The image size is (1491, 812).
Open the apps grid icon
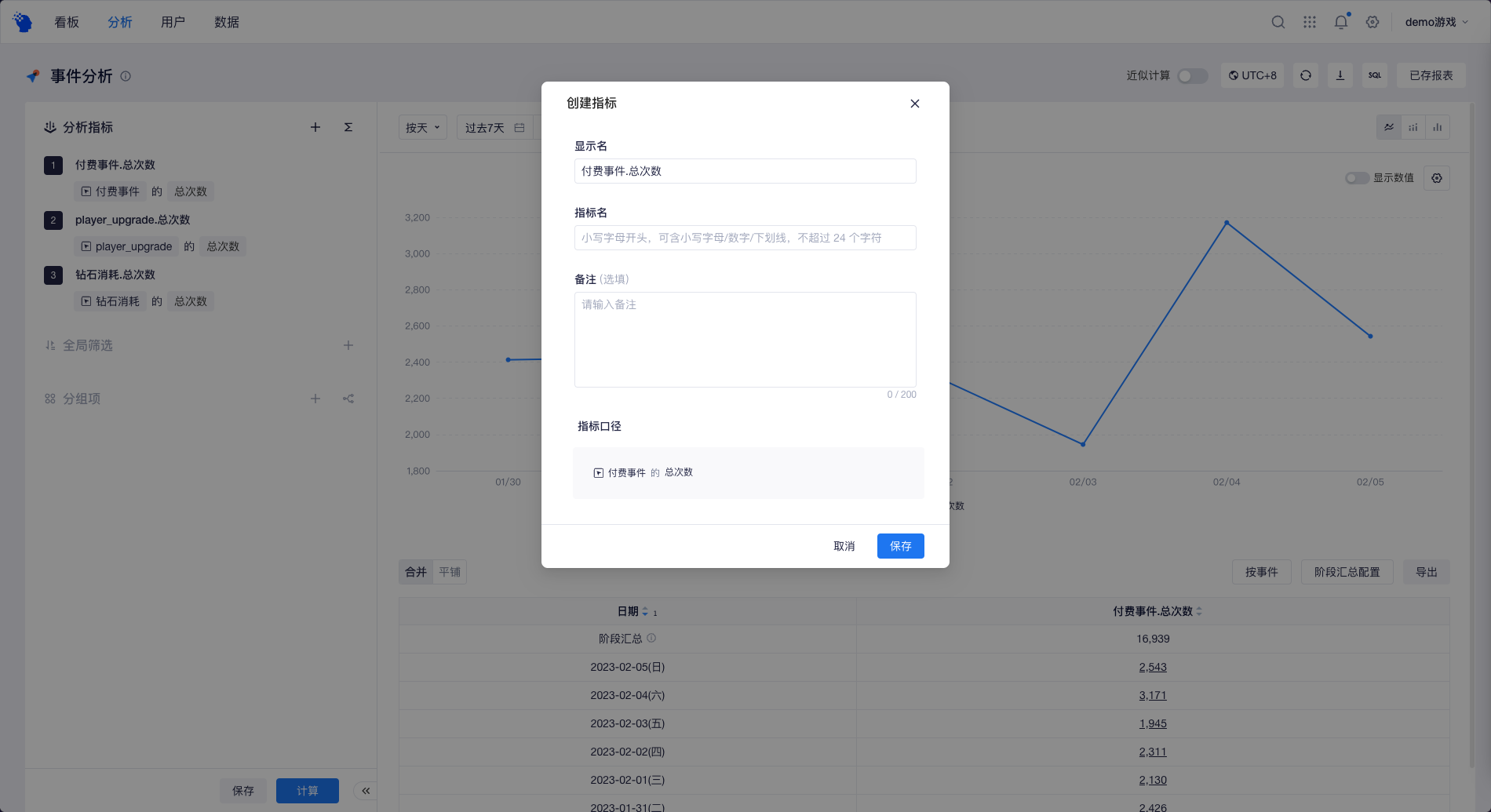point(1309,22)
